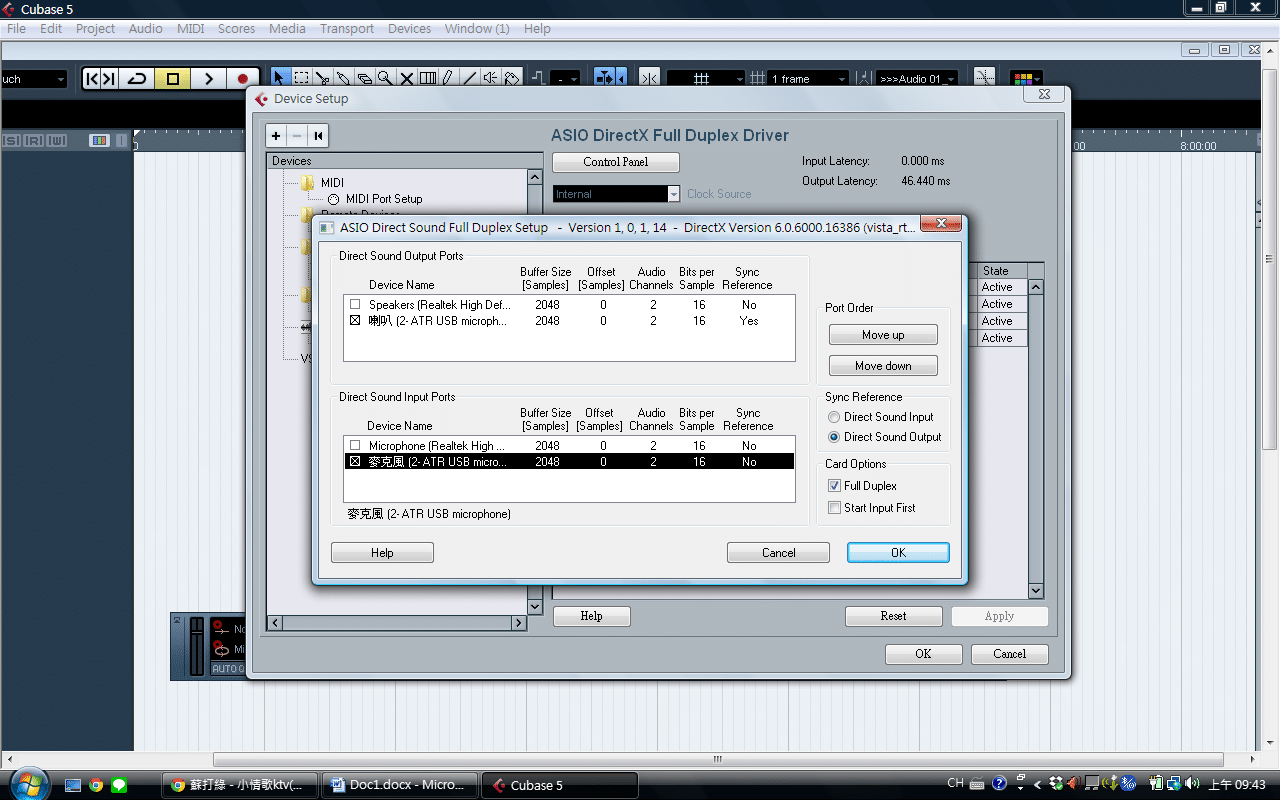Open the Transport menu
The width and height of the screenshot is (1280, 800).
coord(346,29)
